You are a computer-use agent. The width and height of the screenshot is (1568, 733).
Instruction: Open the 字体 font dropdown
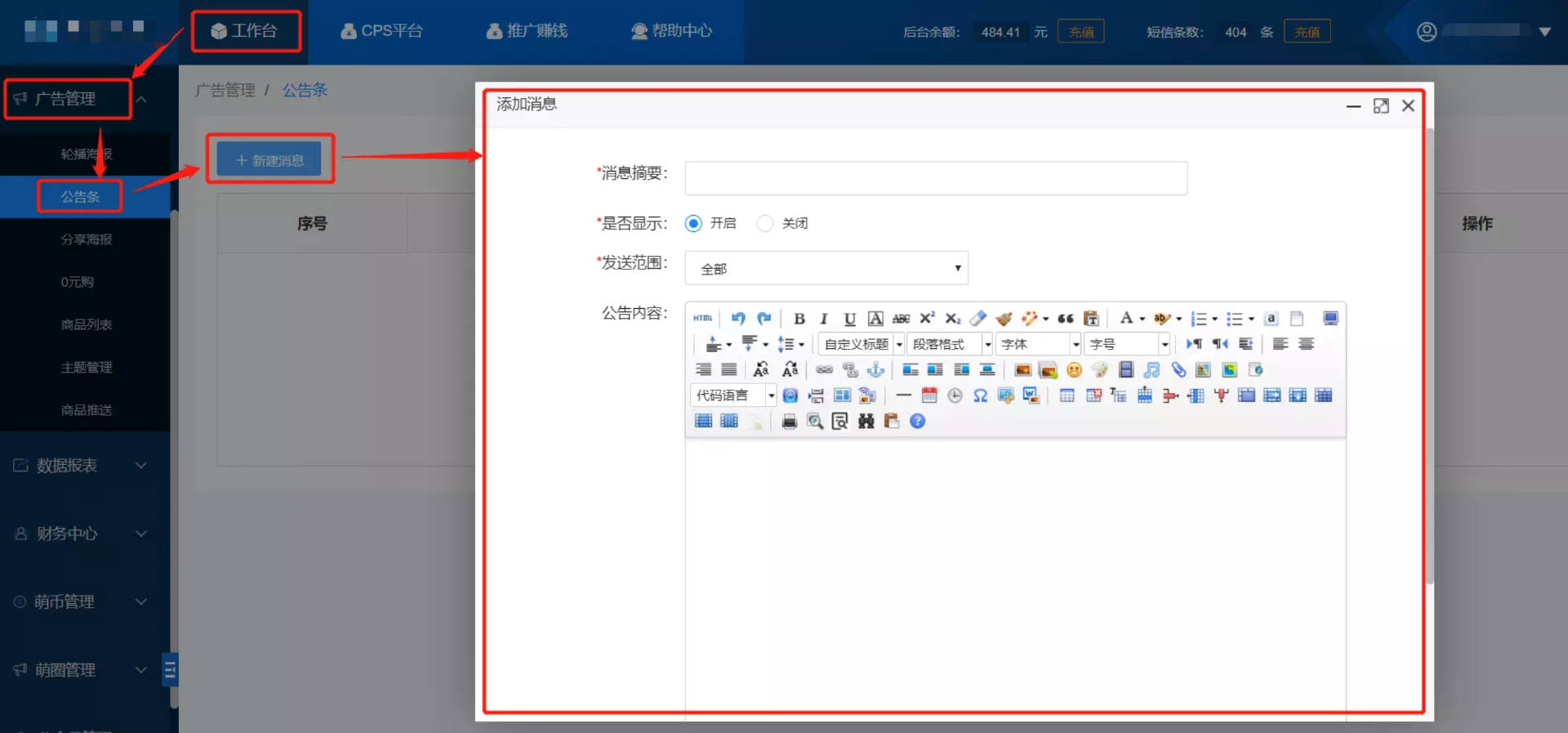point(1039,344)
